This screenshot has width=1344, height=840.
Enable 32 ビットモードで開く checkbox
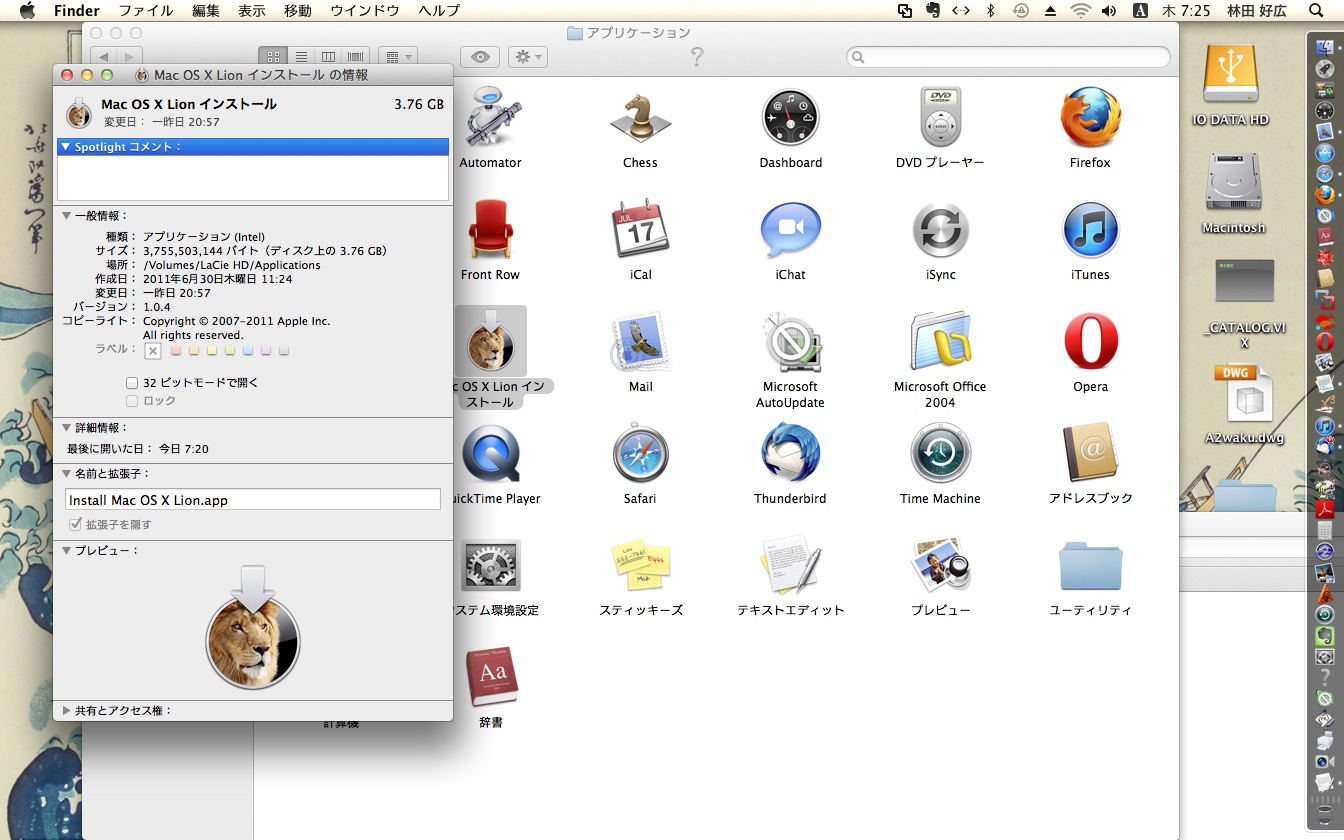coord(132,383)
